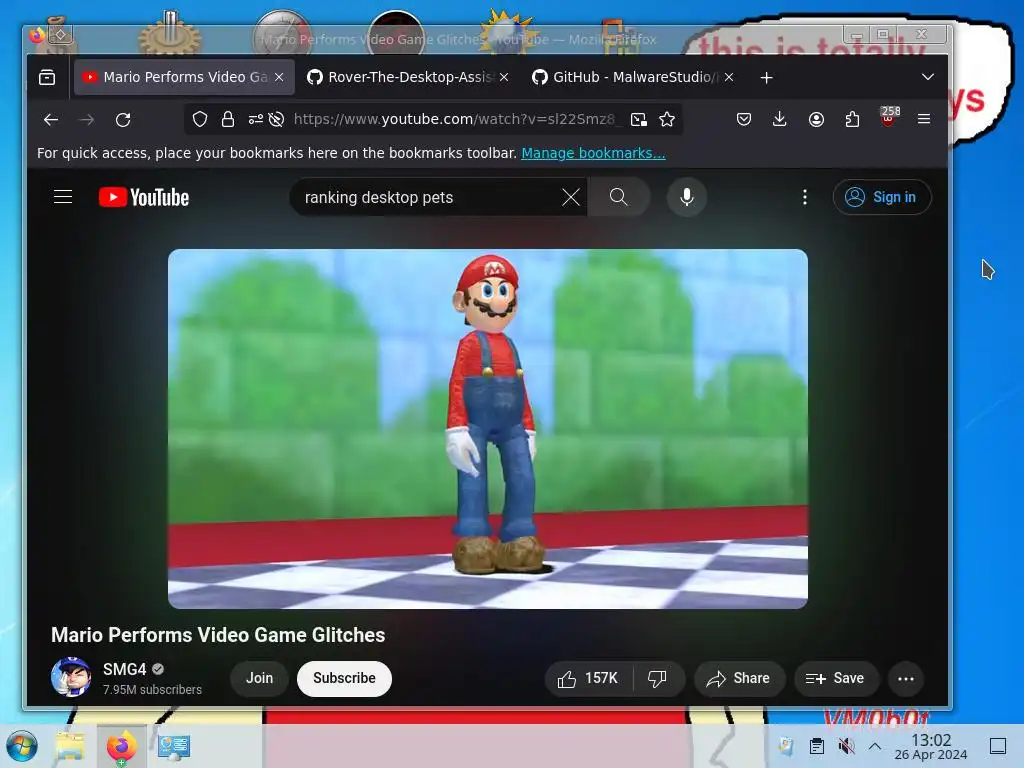Open Firefox account icon

point(816,120)
